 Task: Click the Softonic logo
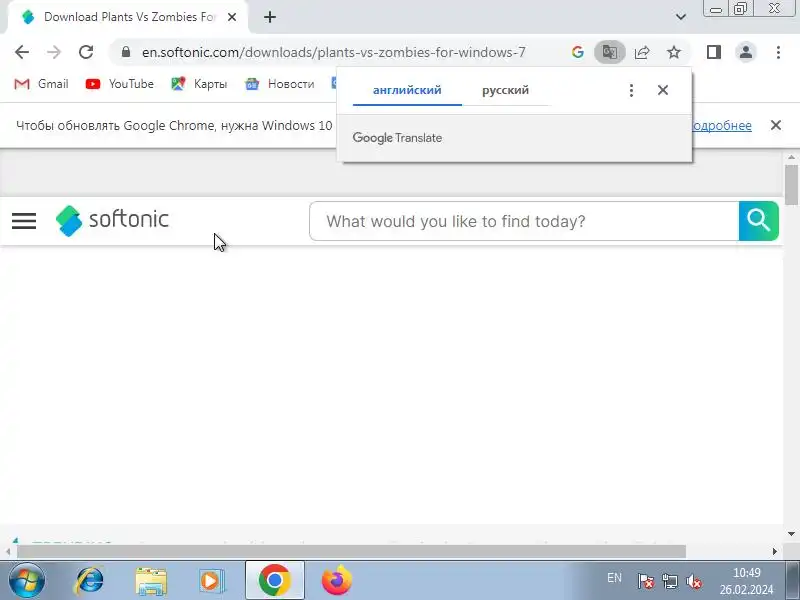112,220
